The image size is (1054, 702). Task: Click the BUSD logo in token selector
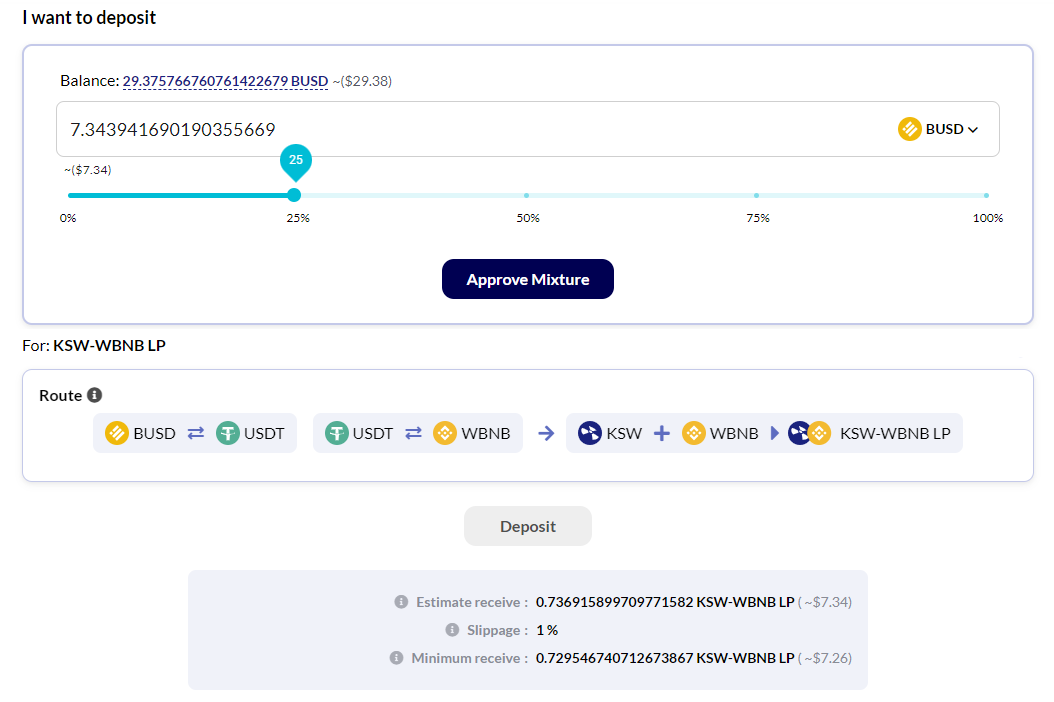tap(909, 128)
